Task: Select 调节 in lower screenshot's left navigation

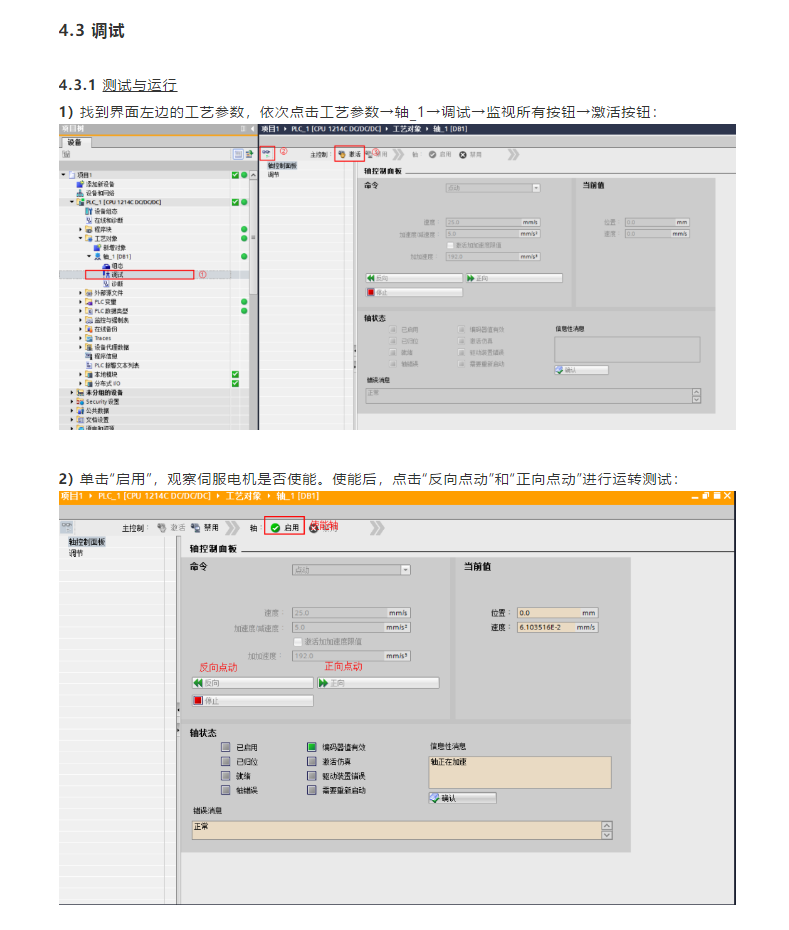Action: [76, 552]
